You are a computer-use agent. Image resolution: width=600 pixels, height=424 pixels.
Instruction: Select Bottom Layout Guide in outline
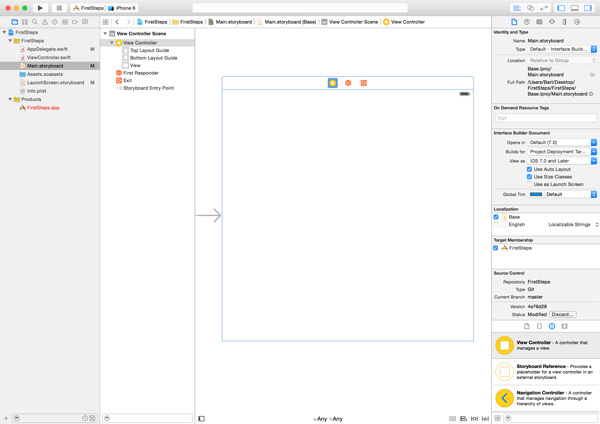click(x=153, y=58)
